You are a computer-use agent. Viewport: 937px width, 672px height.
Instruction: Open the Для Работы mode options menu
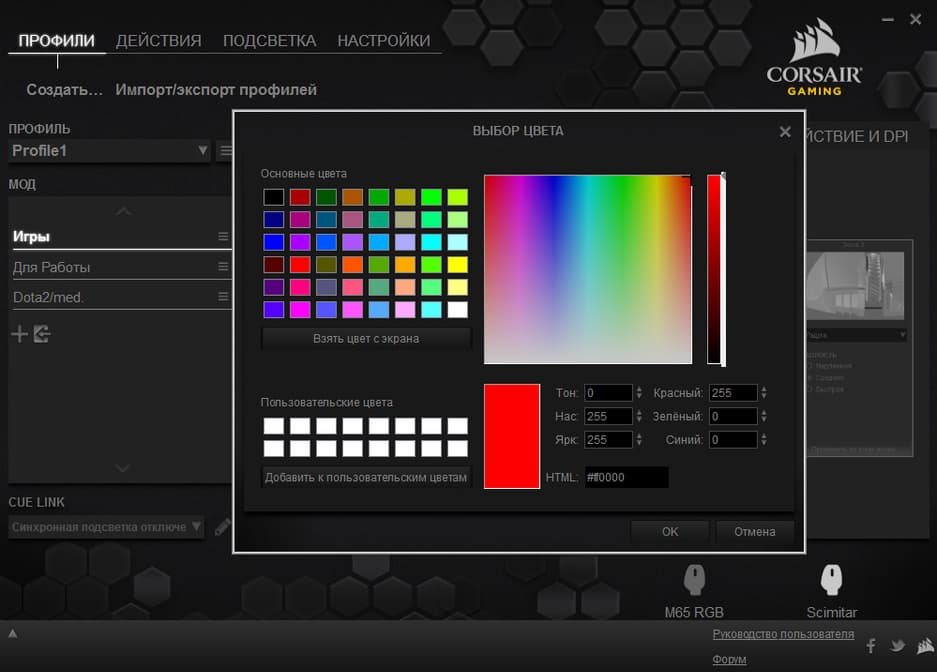coord(223,266)
